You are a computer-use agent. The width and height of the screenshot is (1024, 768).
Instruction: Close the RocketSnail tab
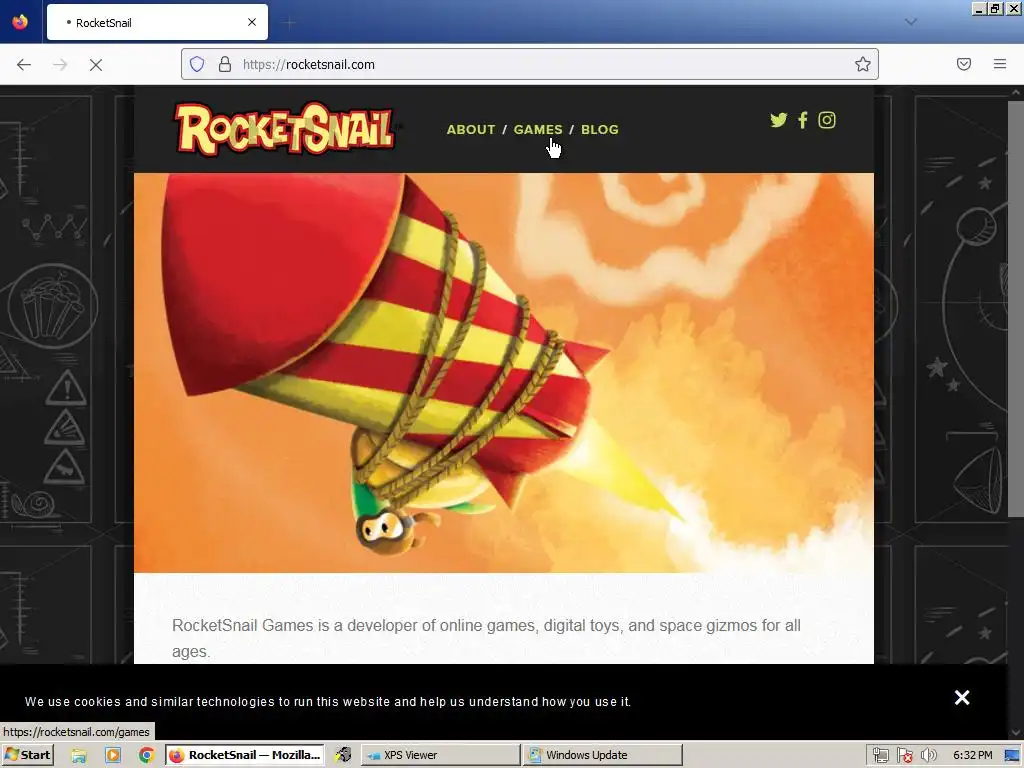click(x=252, y=22)
